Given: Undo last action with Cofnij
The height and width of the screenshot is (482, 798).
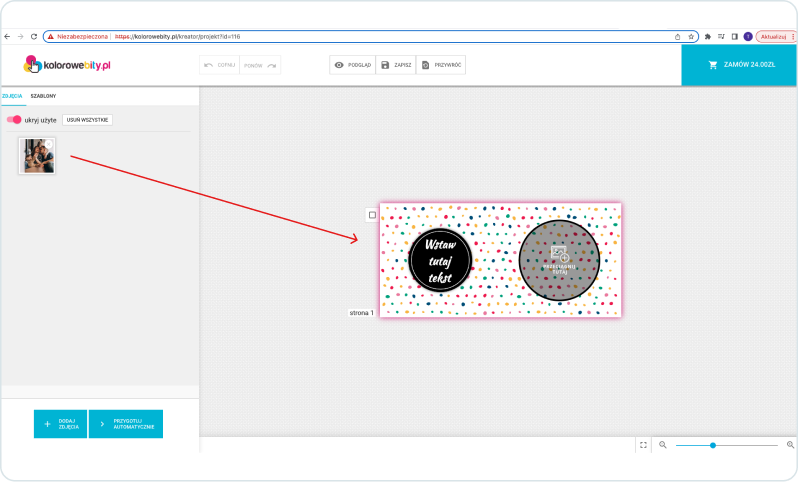Looking at the screenshot, I should point(220,65).
